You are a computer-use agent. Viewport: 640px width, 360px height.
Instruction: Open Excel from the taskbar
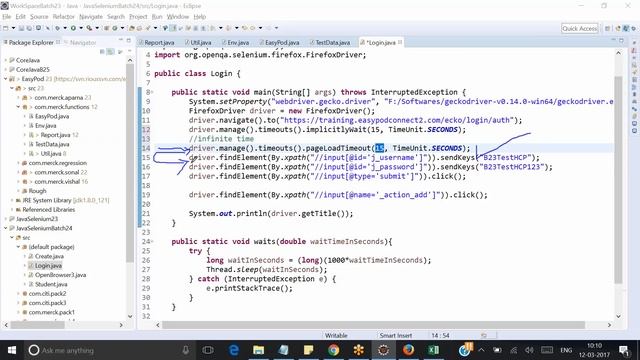click(433, 350)
